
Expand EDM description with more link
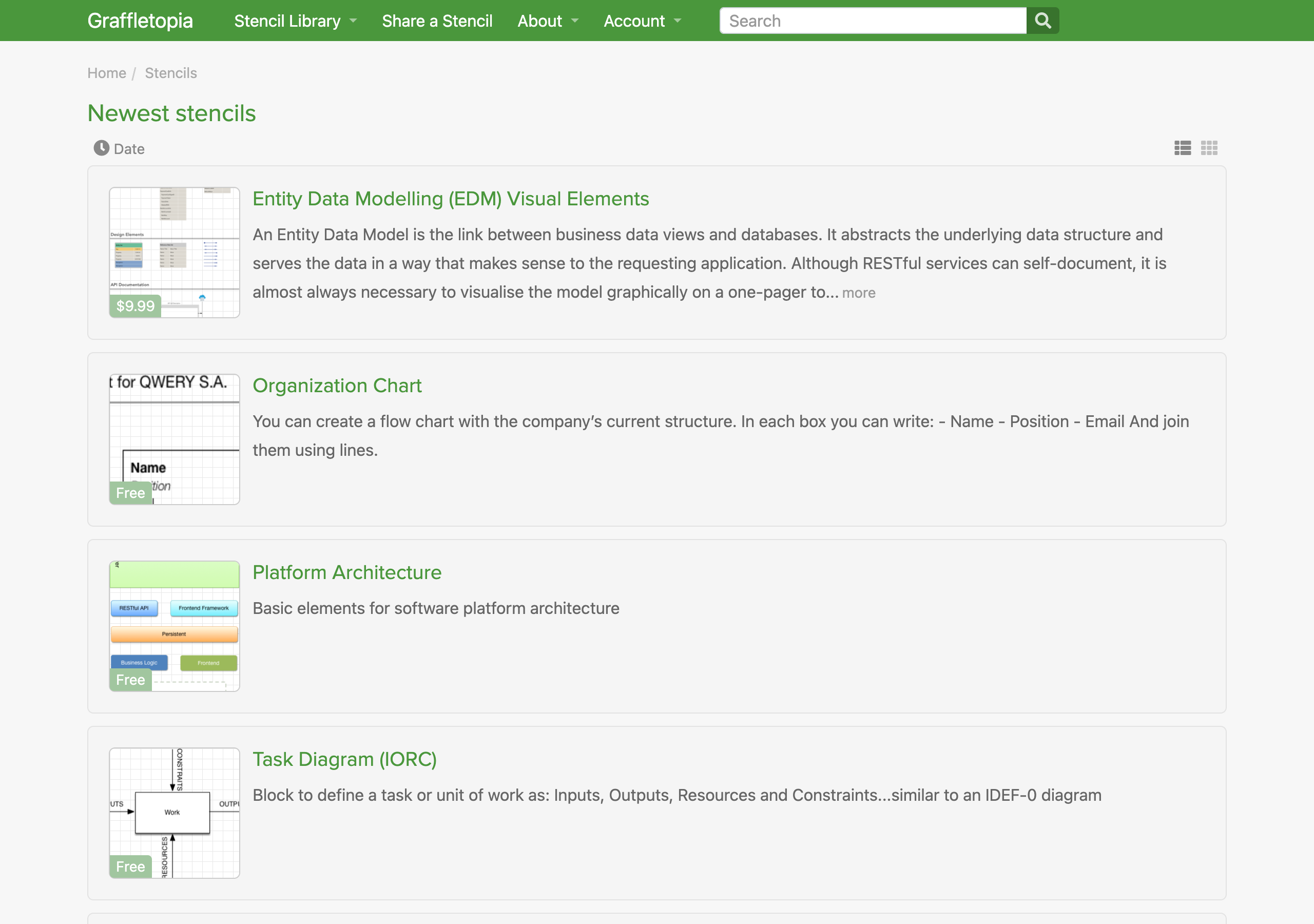tap(858, 293)
